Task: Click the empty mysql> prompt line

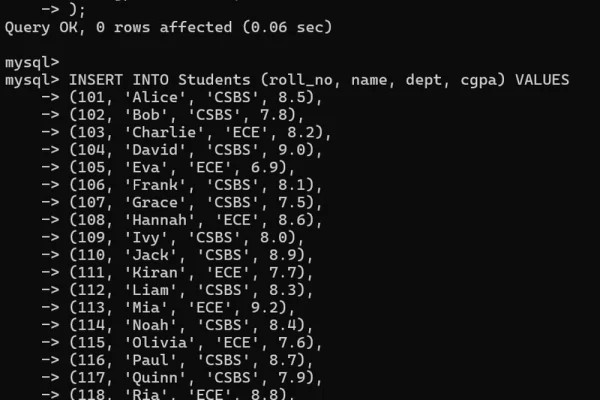Action: point(32,62)
